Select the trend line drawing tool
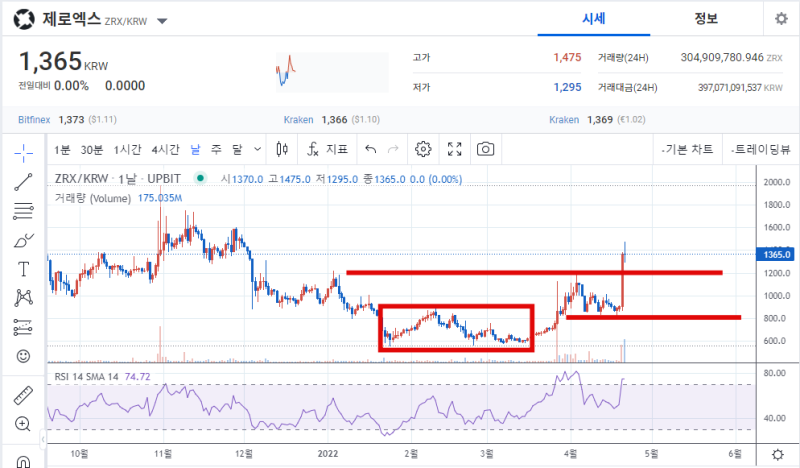Screen dimensions: 800x468 (x=23, y=182)
